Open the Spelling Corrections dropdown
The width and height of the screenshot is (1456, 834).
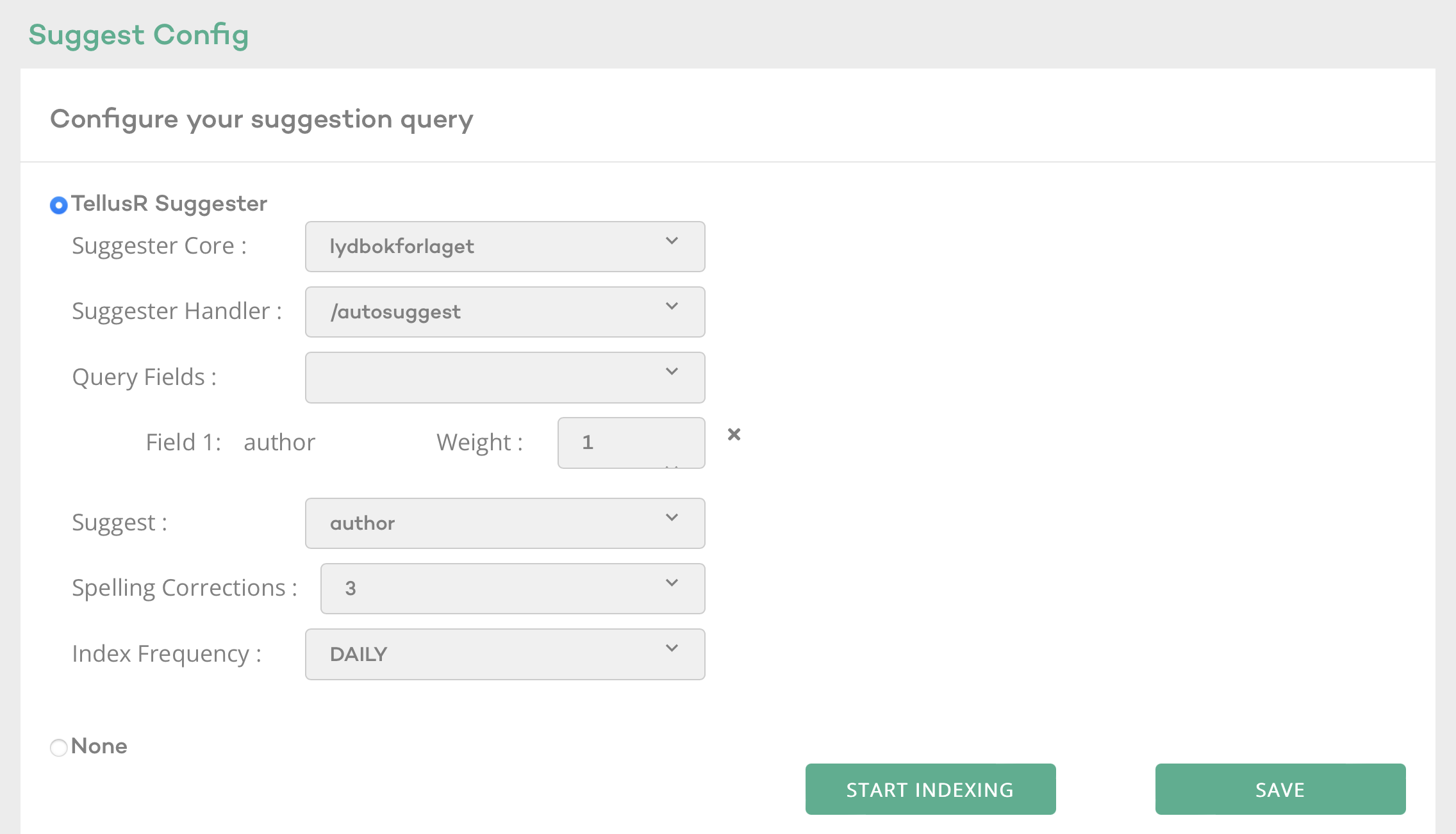pos(510,587)
